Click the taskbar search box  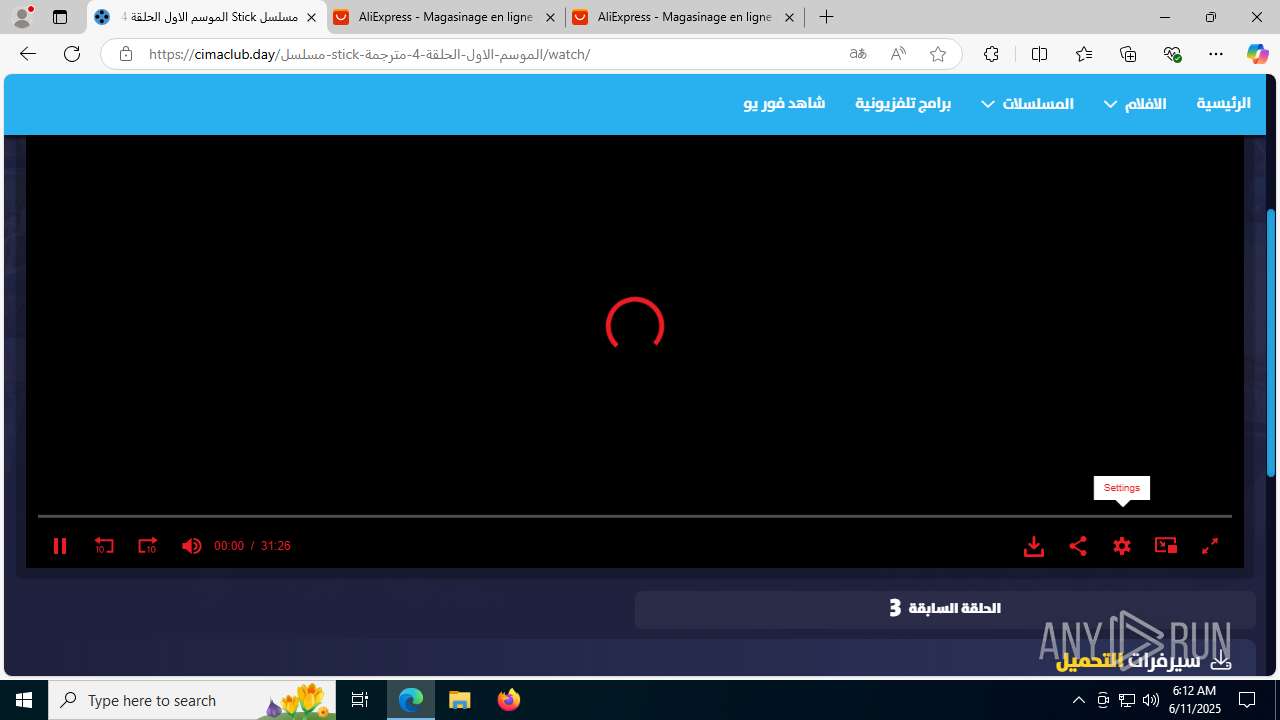[x=192, y=700]
